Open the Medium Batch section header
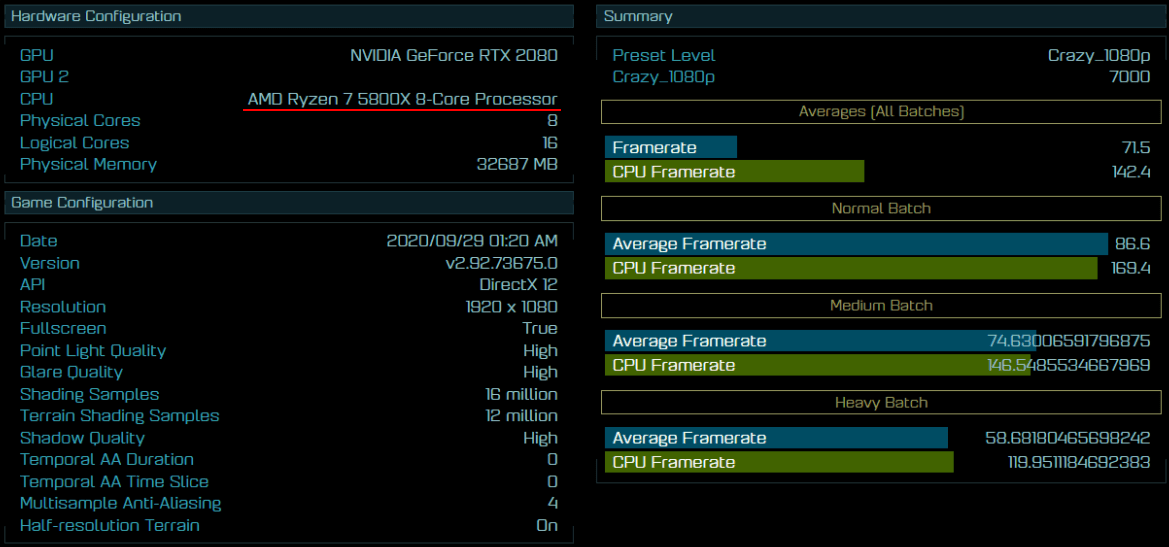This screenshot has width=1169, height=547. 881,305
